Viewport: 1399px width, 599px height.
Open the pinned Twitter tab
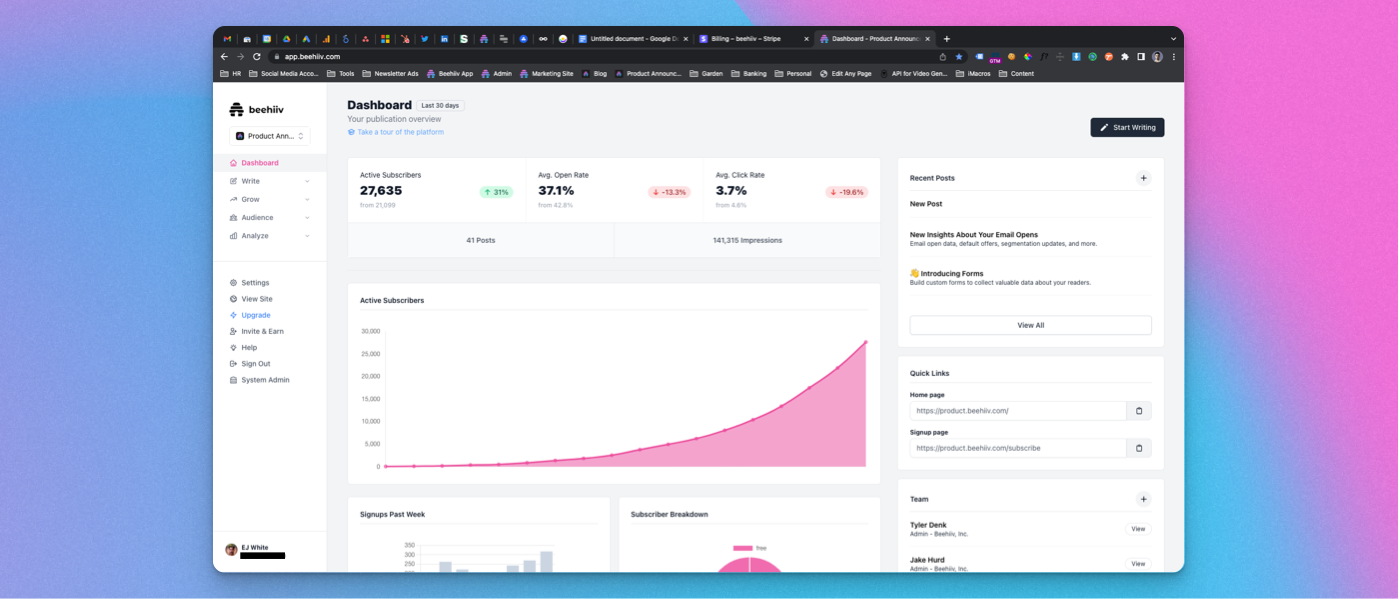(x=424, y=39)
